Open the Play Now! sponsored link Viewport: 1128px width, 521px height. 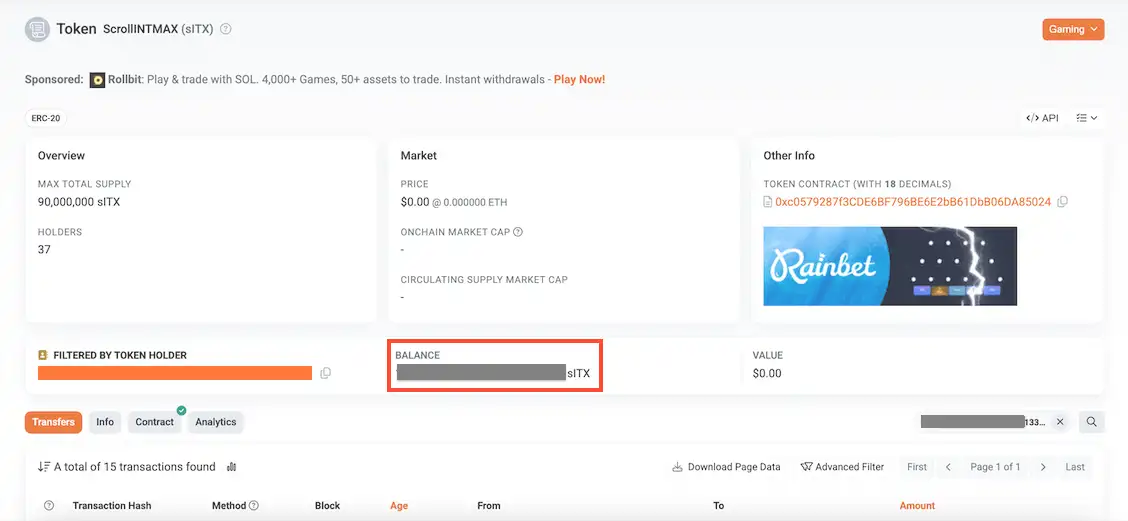[579, 80]
